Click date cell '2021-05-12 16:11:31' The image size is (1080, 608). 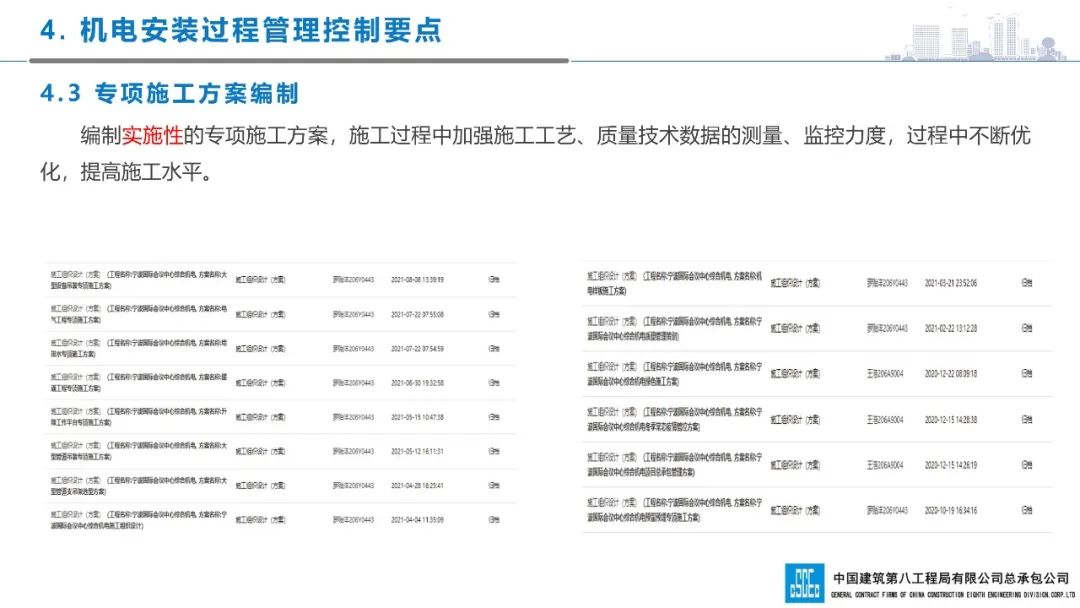(417, 451)
